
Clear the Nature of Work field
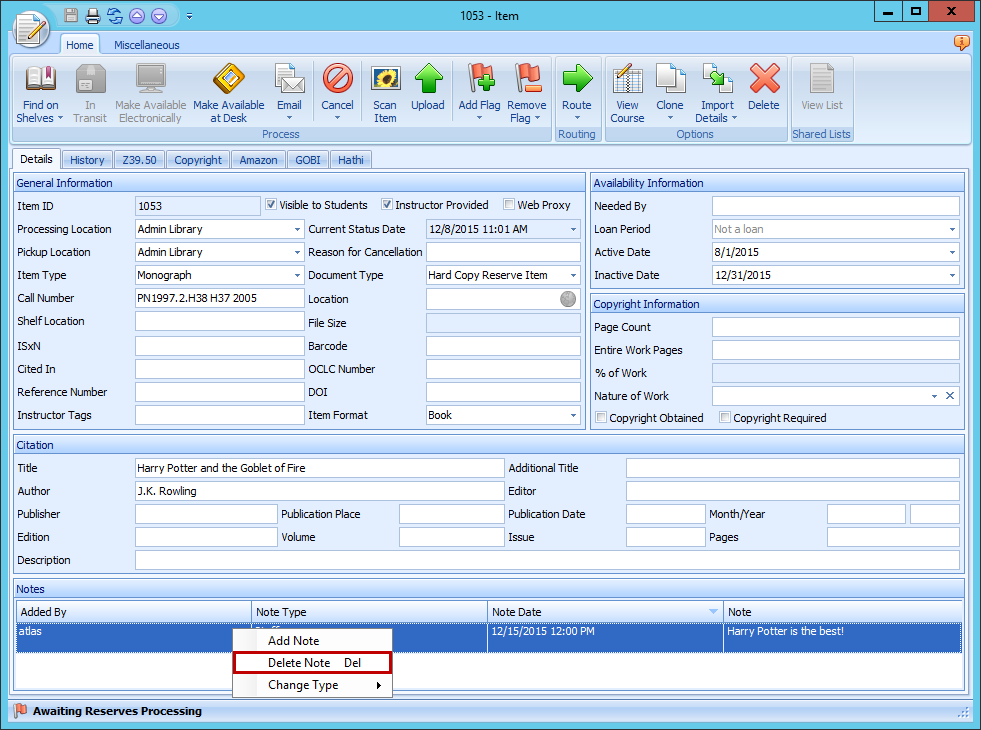[x=950, y=396]
